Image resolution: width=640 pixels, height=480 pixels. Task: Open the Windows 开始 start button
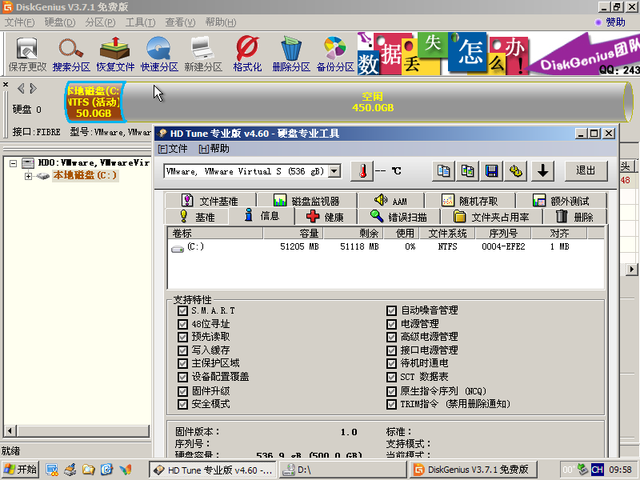pos(20,470)
